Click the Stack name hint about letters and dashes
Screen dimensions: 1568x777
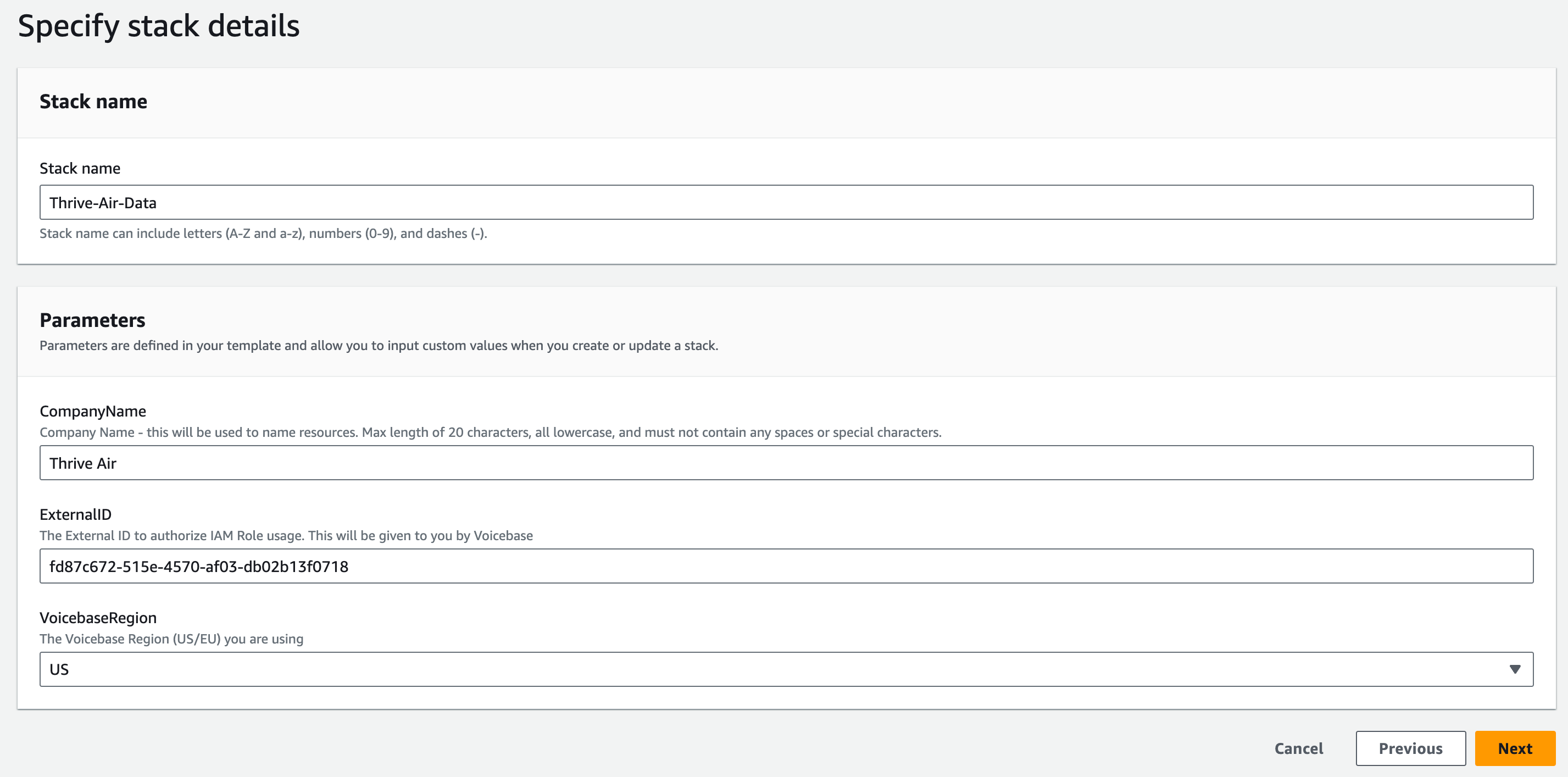(x=264, y=234)
